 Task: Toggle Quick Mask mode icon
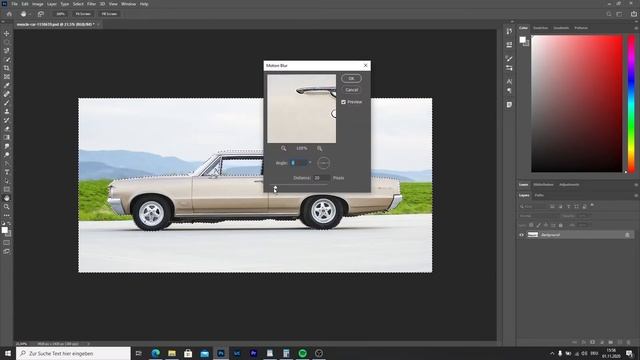point(7,243)
